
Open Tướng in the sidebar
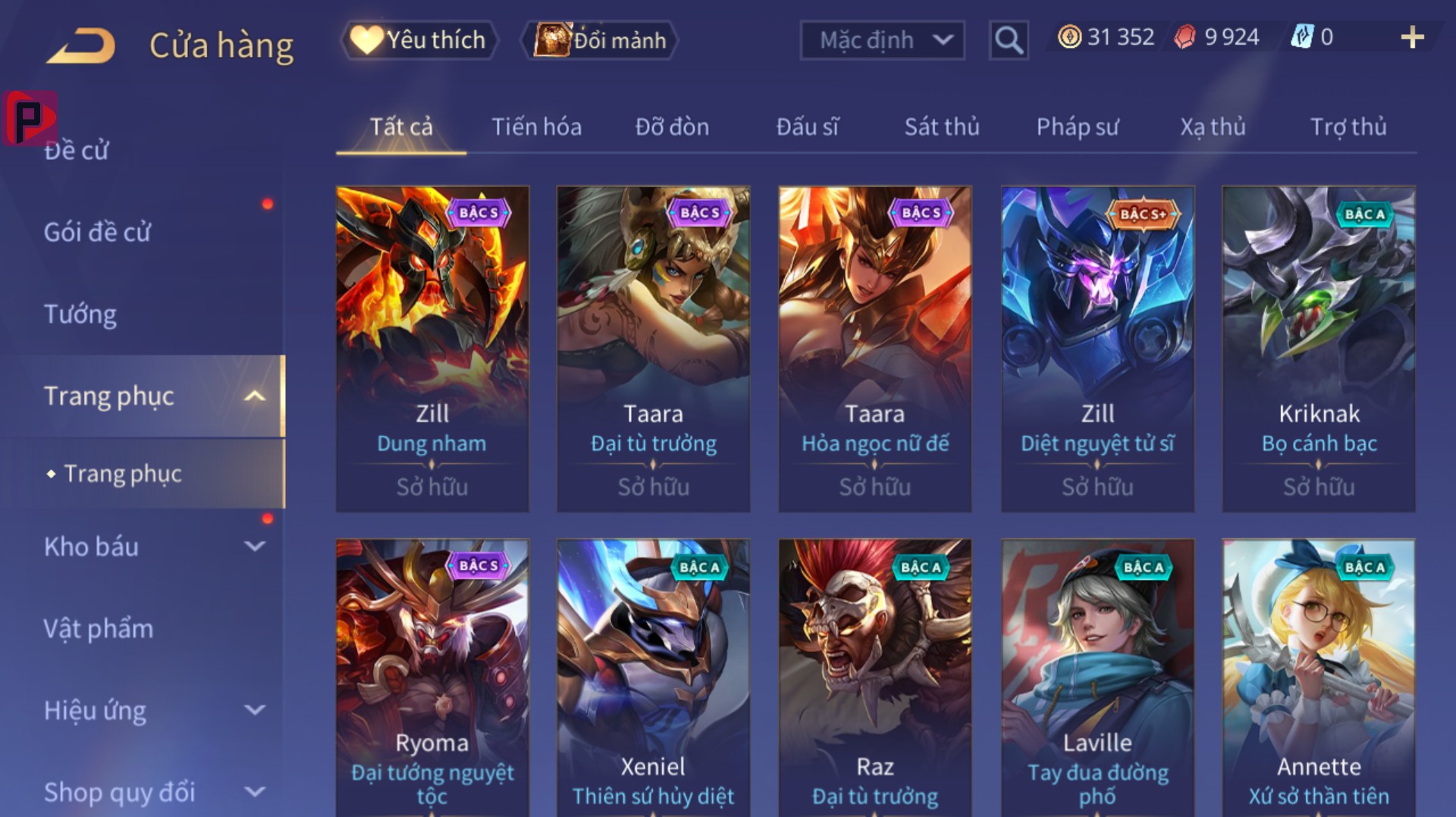80,315
